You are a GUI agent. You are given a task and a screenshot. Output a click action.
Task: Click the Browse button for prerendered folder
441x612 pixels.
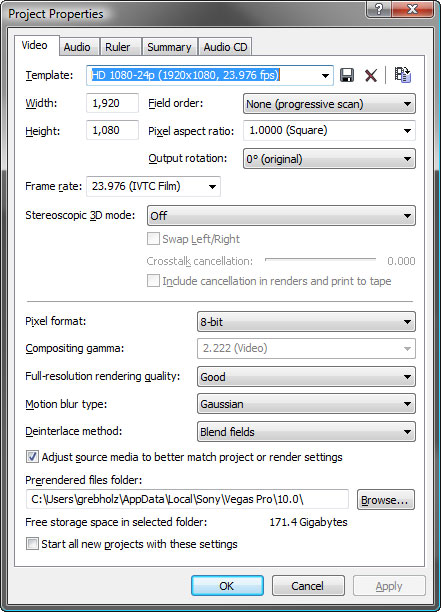click(386, 500)
